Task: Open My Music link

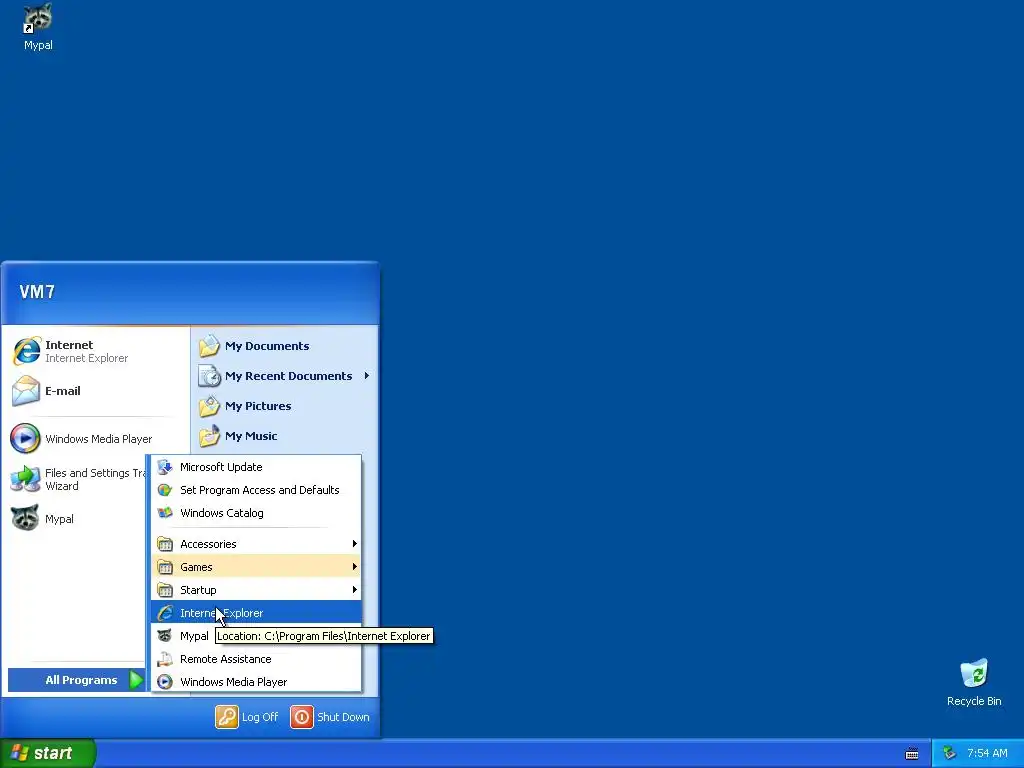Action: click(x=251, y=436)
